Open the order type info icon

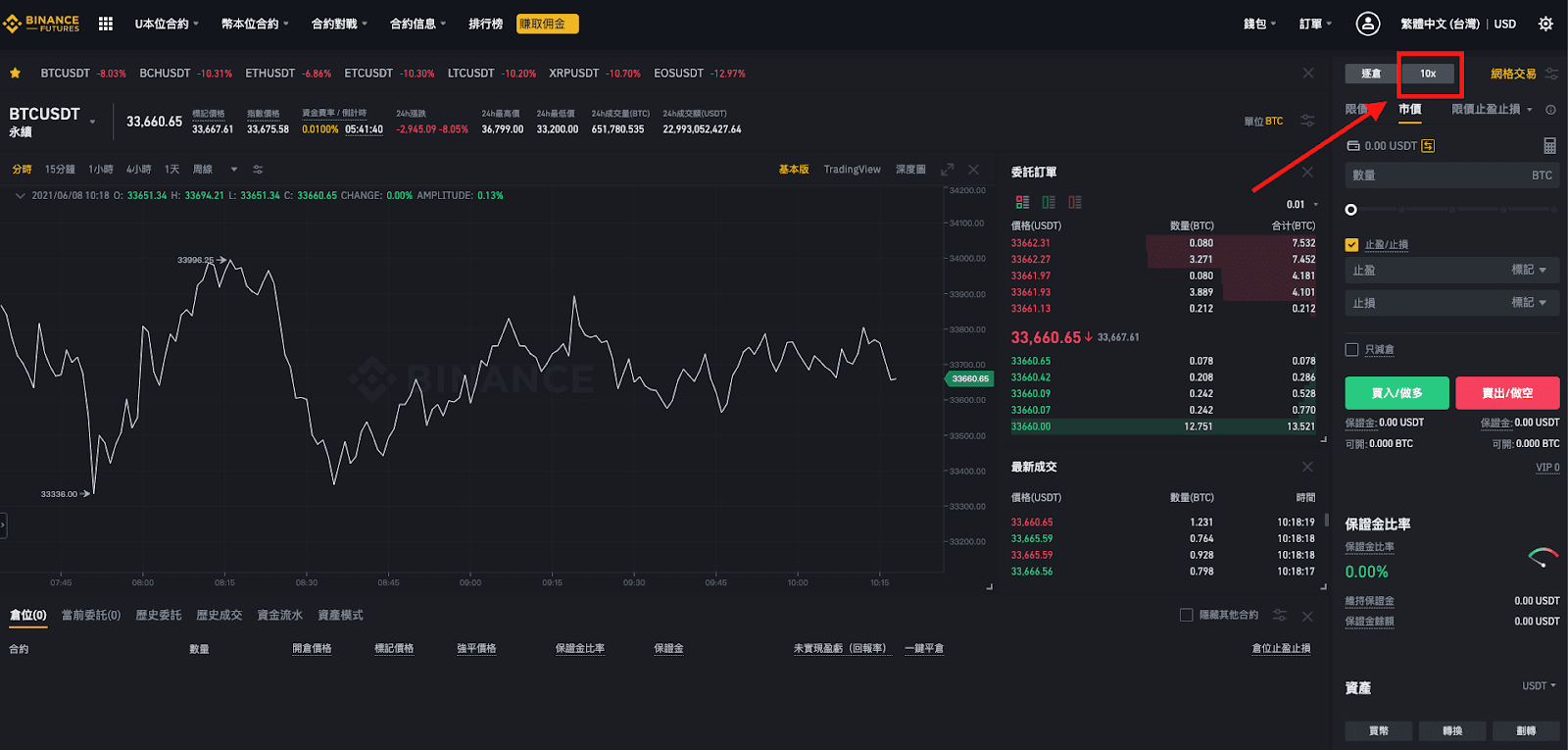1550,110
